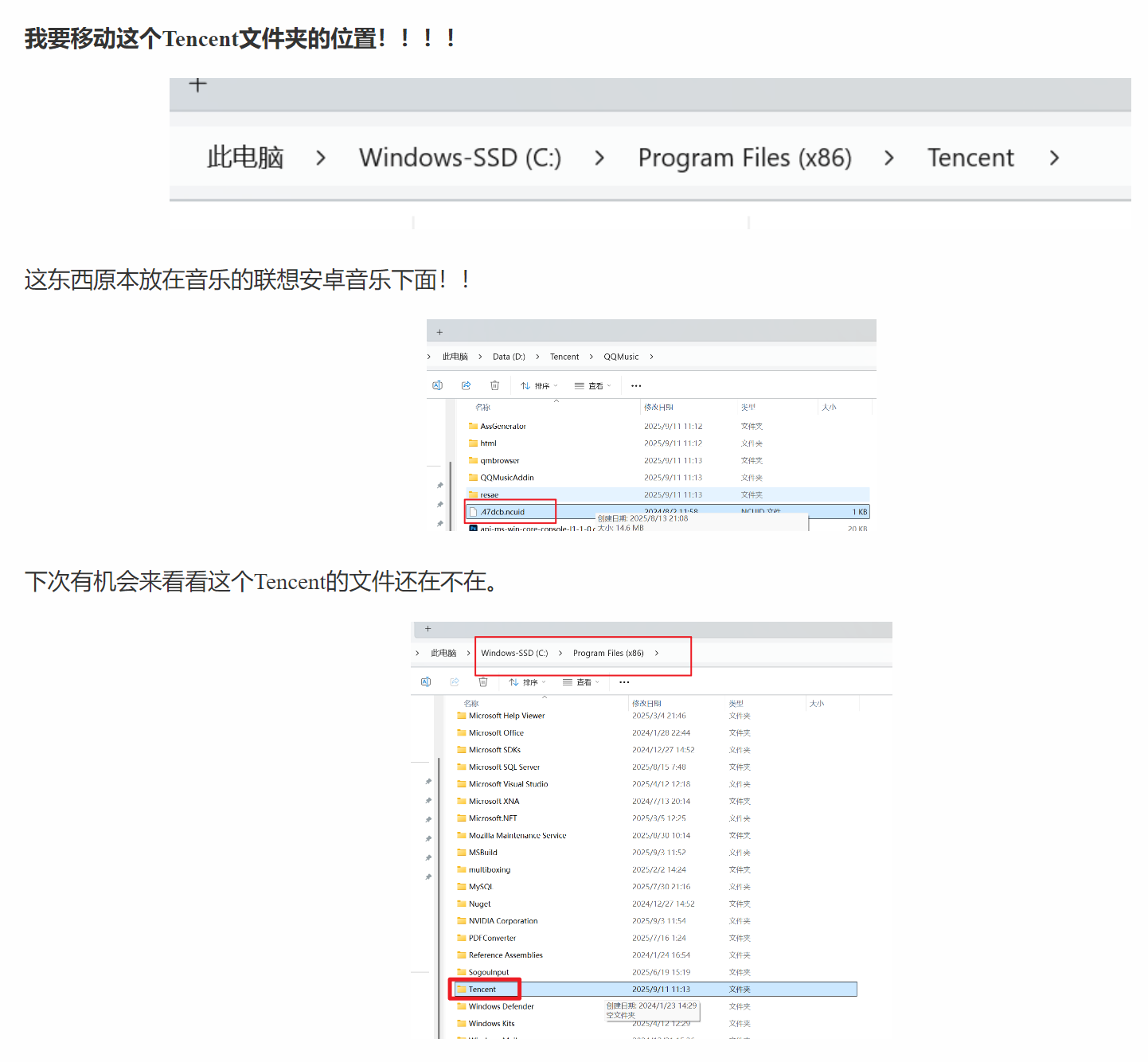
Task: Click Windows-SSD (C:) in the large top breadcrumb
Action: (460, 158)
